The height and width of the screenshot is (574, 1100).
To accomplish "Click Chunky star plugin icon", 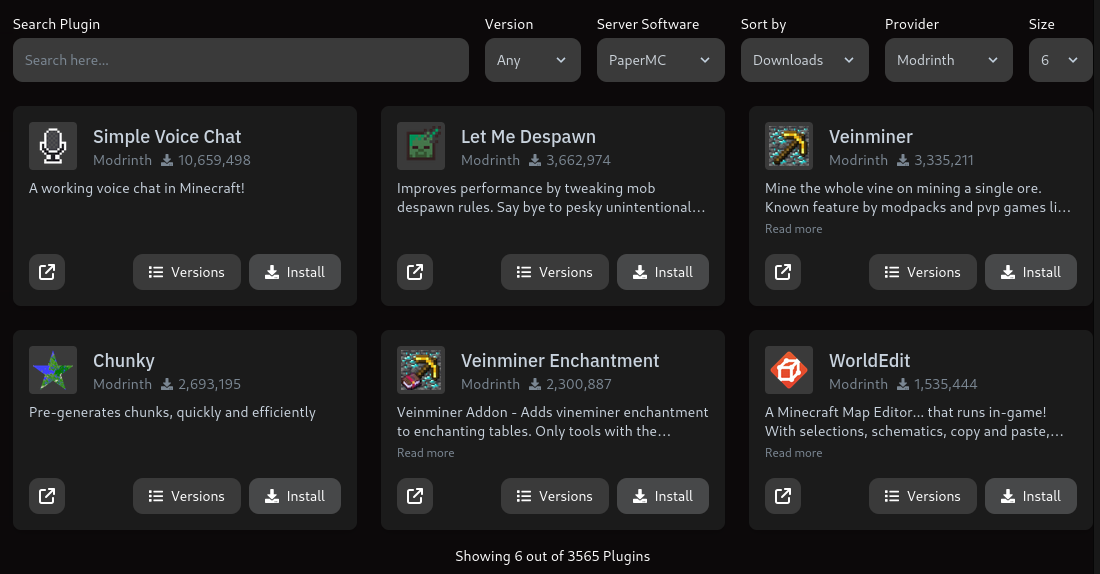I will tap(53, 370).
